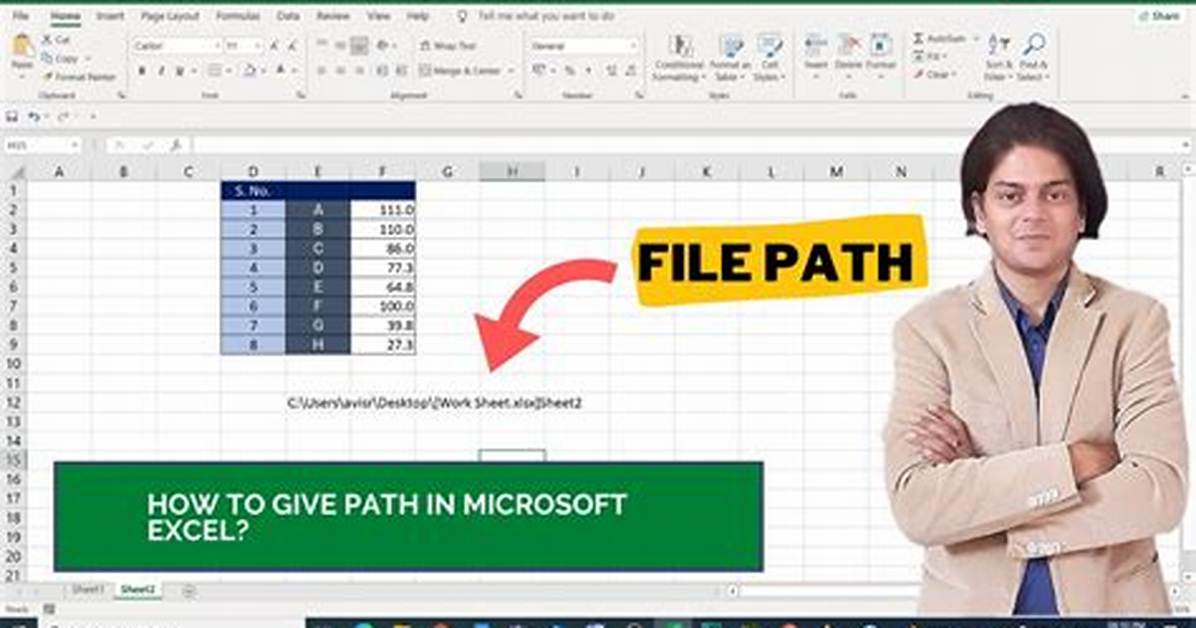Toggle Wrap Text
This screenshot has height=628, width=1196.
[448, 46]
